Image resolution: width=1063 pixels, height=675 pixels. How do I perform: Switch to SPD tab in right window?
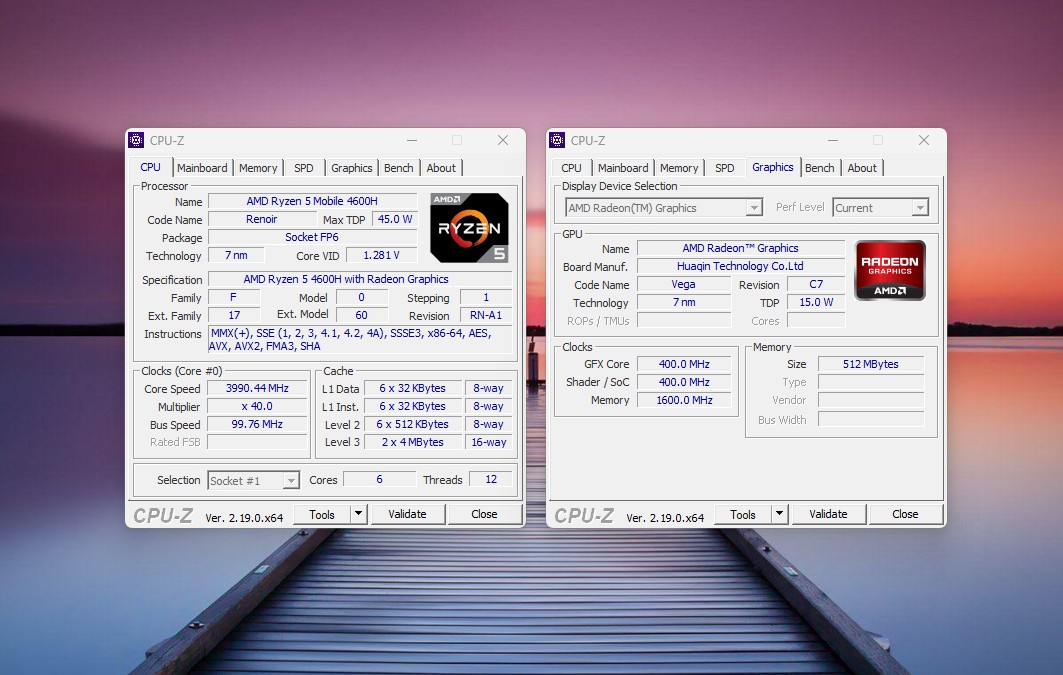tap(725, 168)
